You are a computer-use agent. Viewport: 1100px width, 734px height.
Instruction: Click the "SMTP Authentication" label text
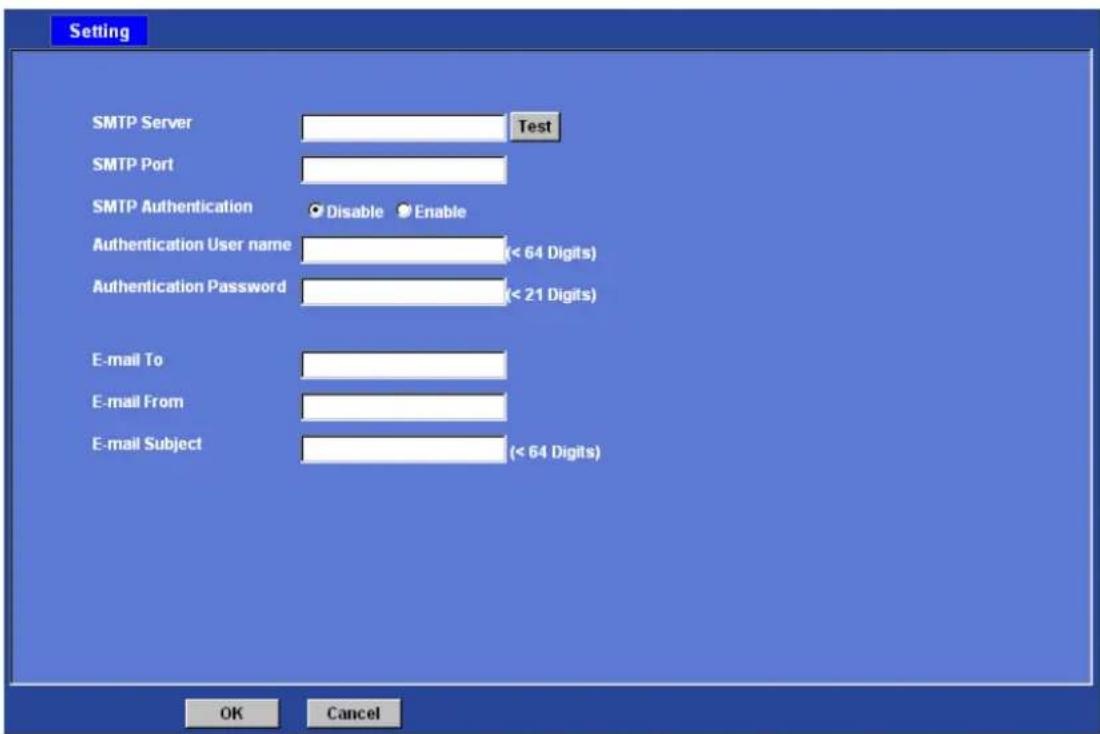coord(173,207)
